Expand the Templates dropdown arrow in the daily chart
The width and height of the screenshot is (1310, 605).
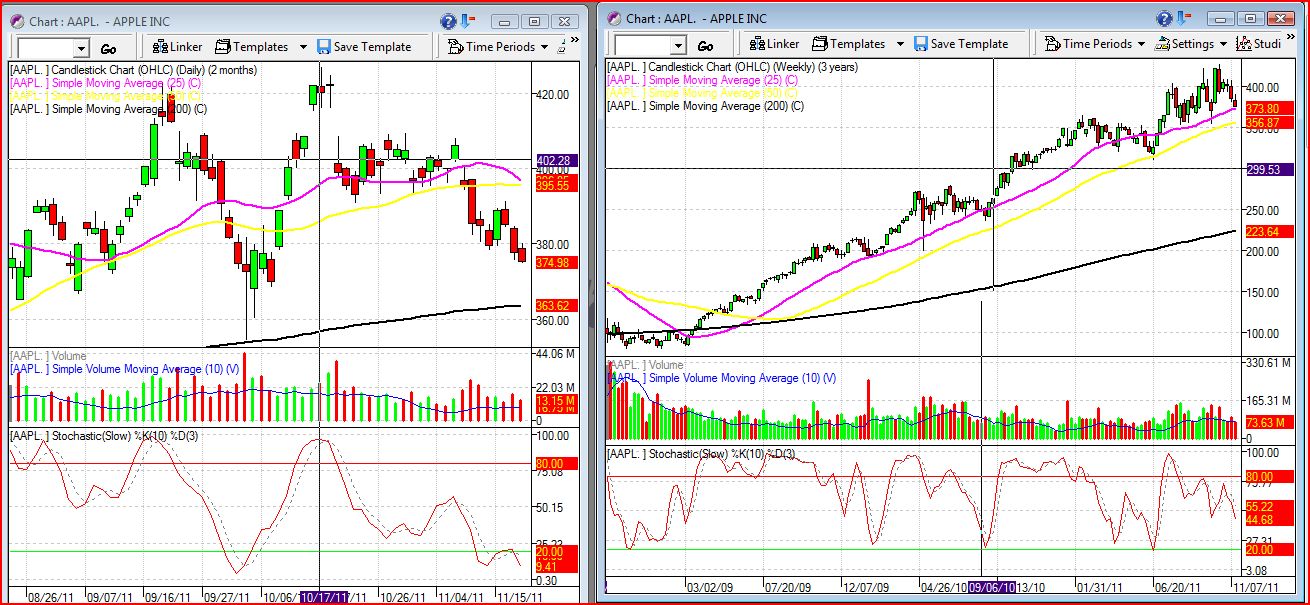point(304,47)
